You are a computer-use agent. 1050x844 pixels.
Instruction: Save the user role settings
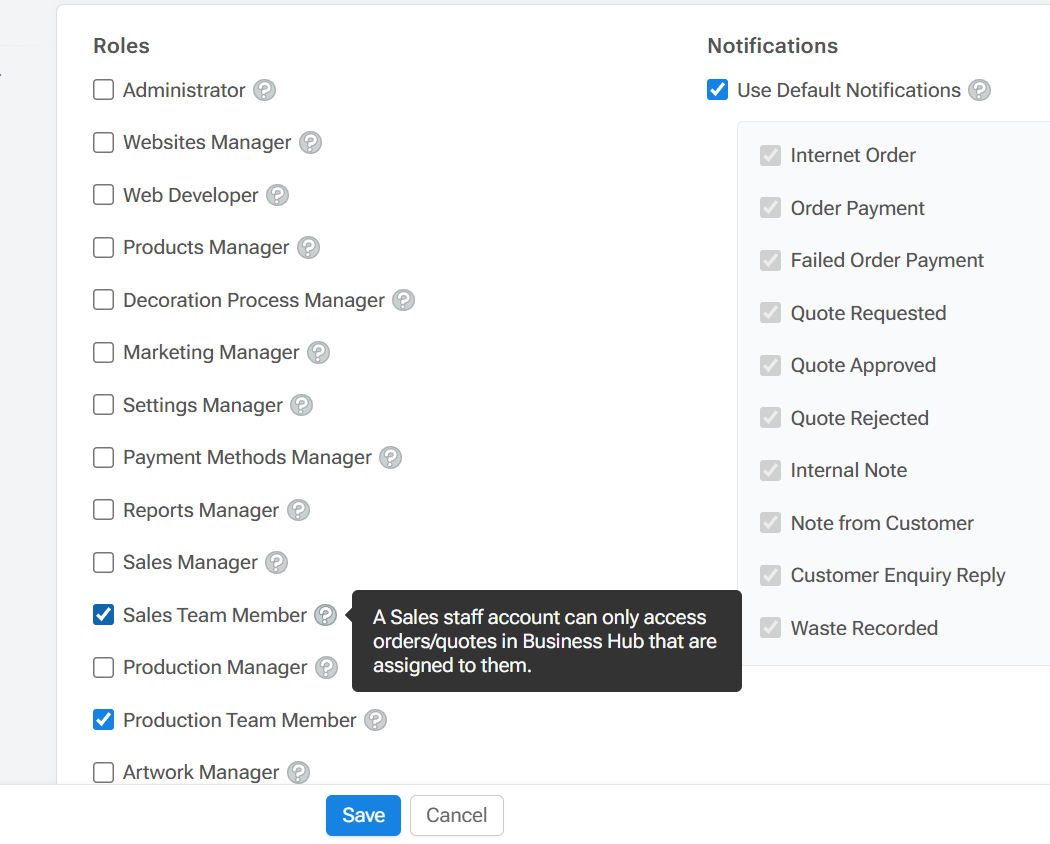coord(363,815)
